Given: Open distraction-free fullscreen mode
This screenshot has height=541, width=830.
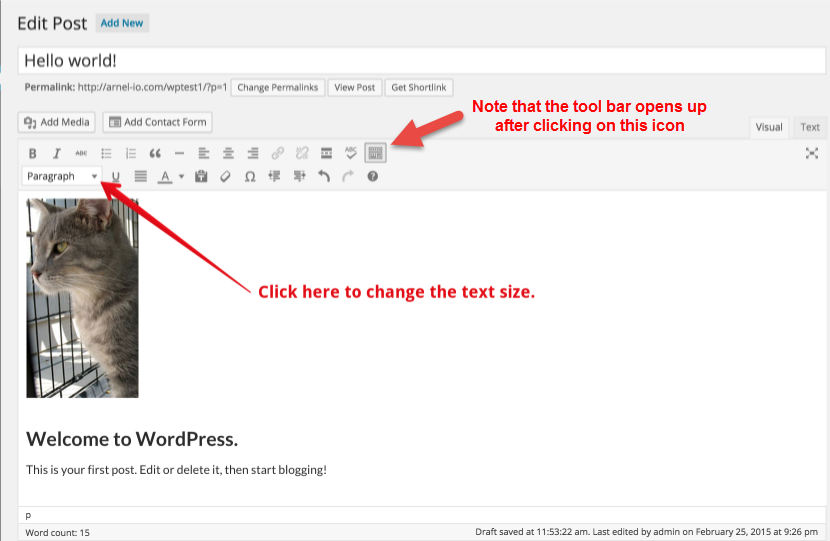Looking at the screenshot, I should (812, 154).
